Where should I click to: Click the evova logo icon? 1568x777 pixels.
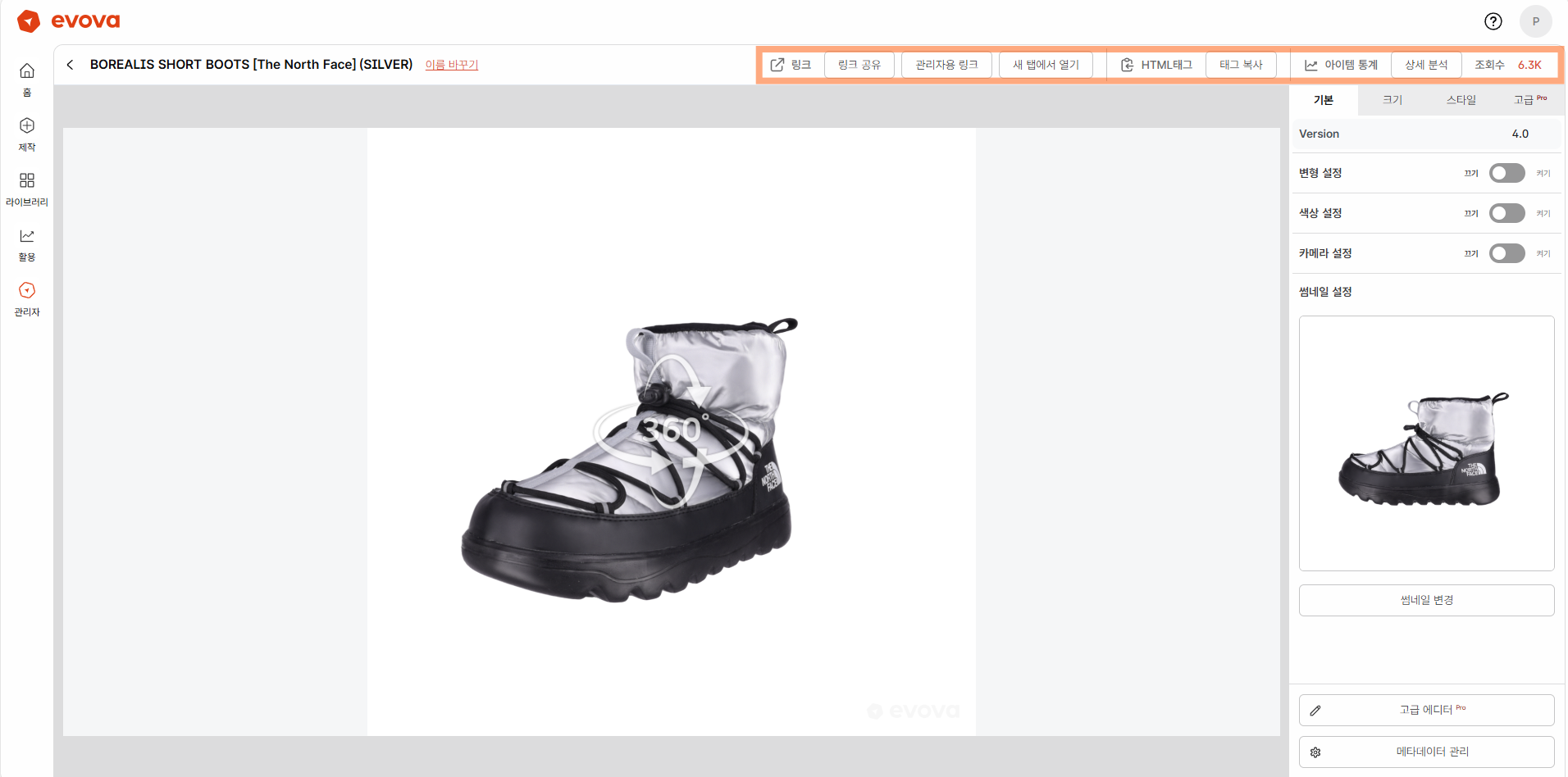click(29, 21)
